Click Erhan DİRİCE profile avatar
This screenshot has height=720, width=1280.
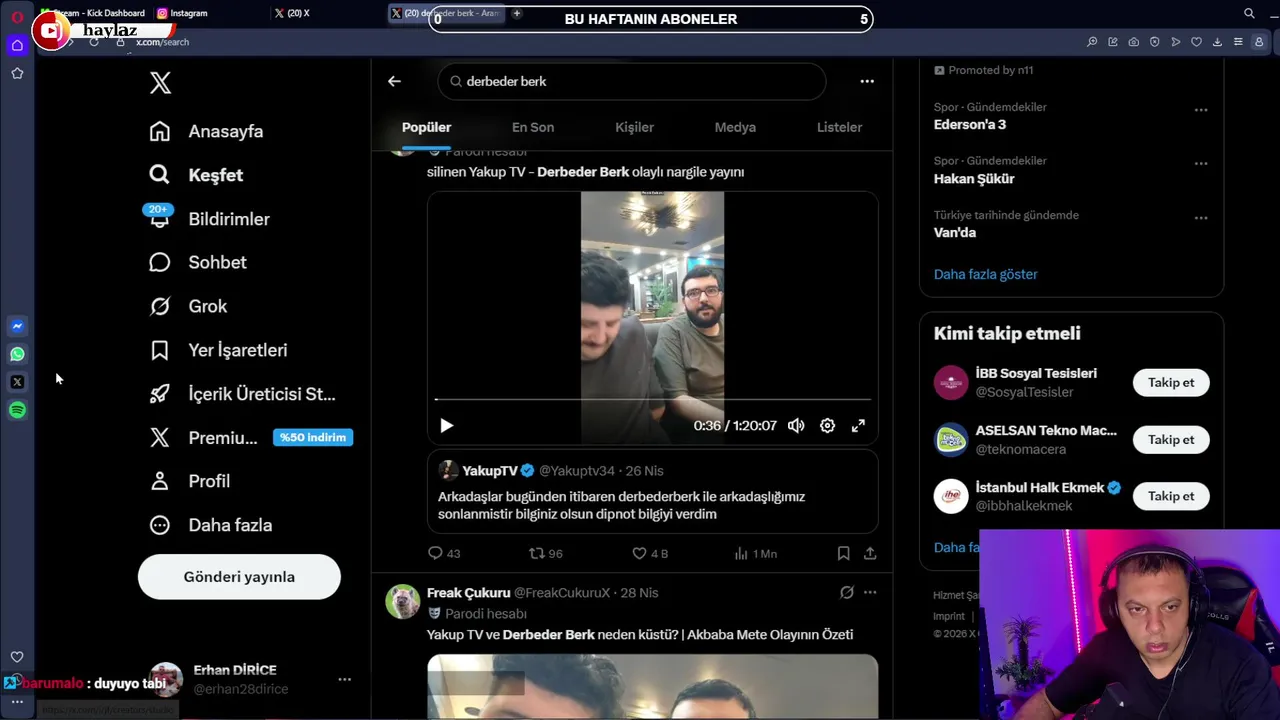click(x=166, y=679)
